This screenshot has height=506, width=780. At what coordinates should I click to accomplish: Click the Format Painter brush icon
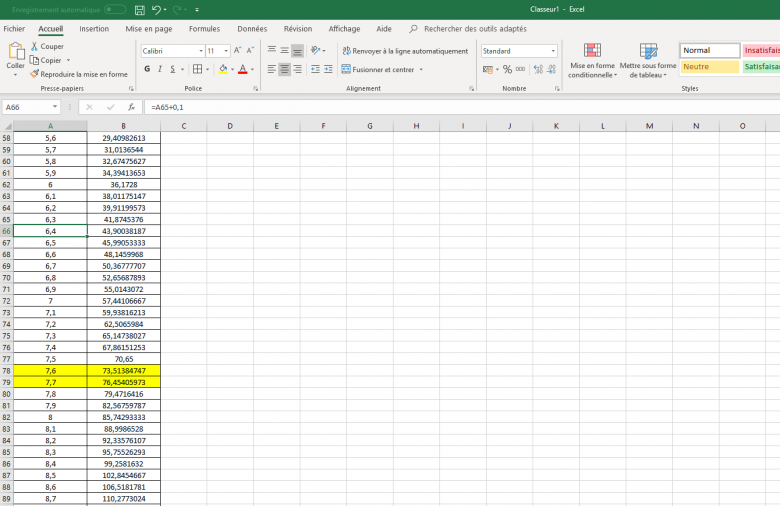point(35,74)
